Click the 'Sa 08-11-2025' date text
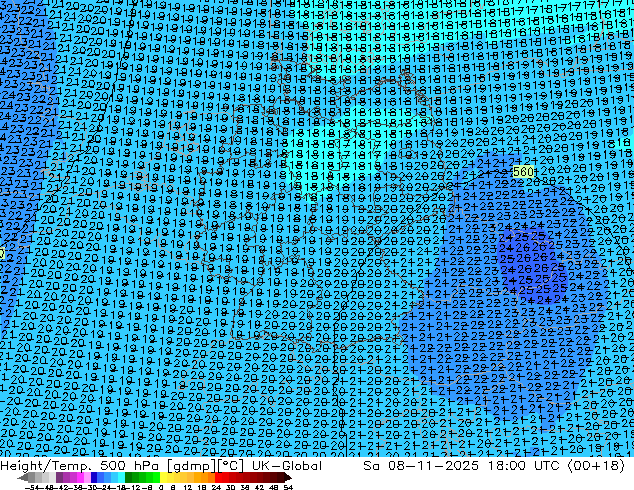 [x=421, y=466]
